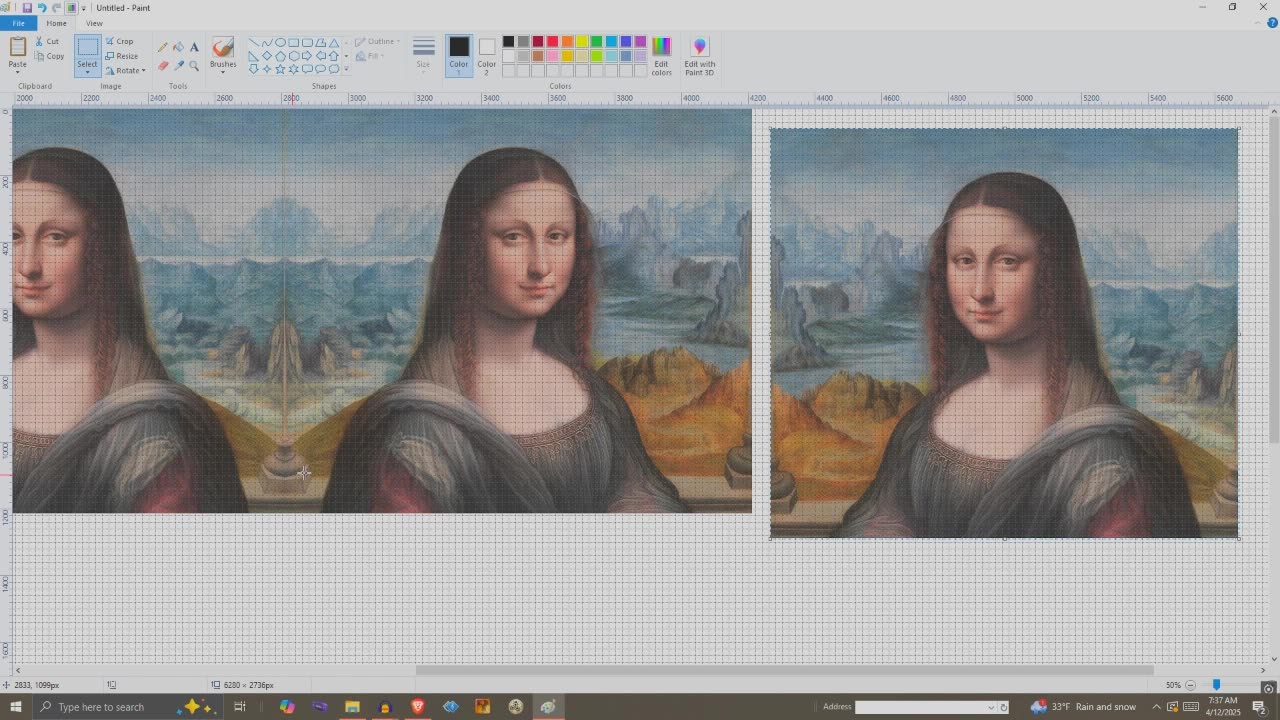1280x720 pixels.
Task: Open Task View on the taskbar
Action: (x=240, y=707)
